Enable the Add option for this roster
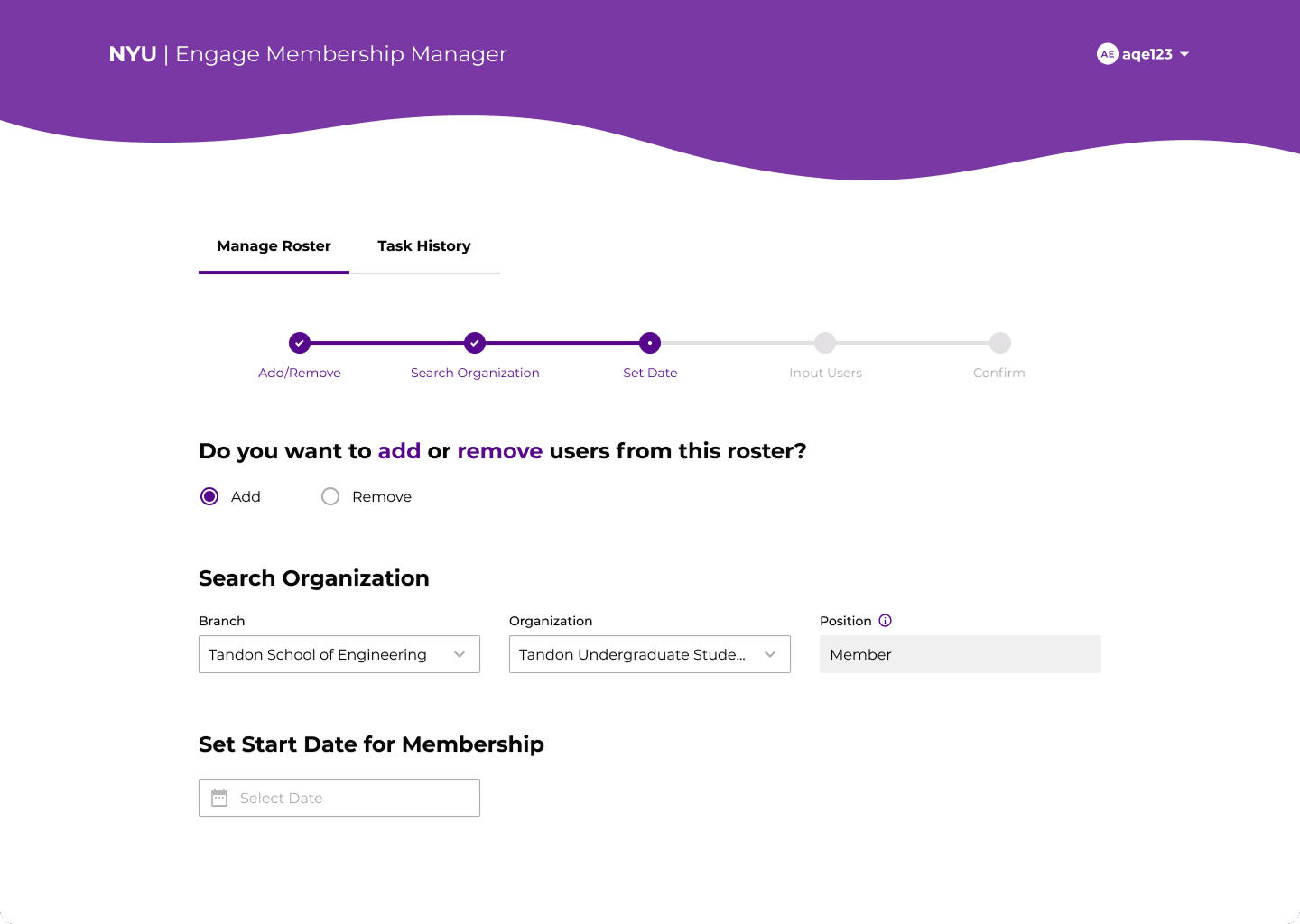This screenshot has width=1300, height=924. 209,496
